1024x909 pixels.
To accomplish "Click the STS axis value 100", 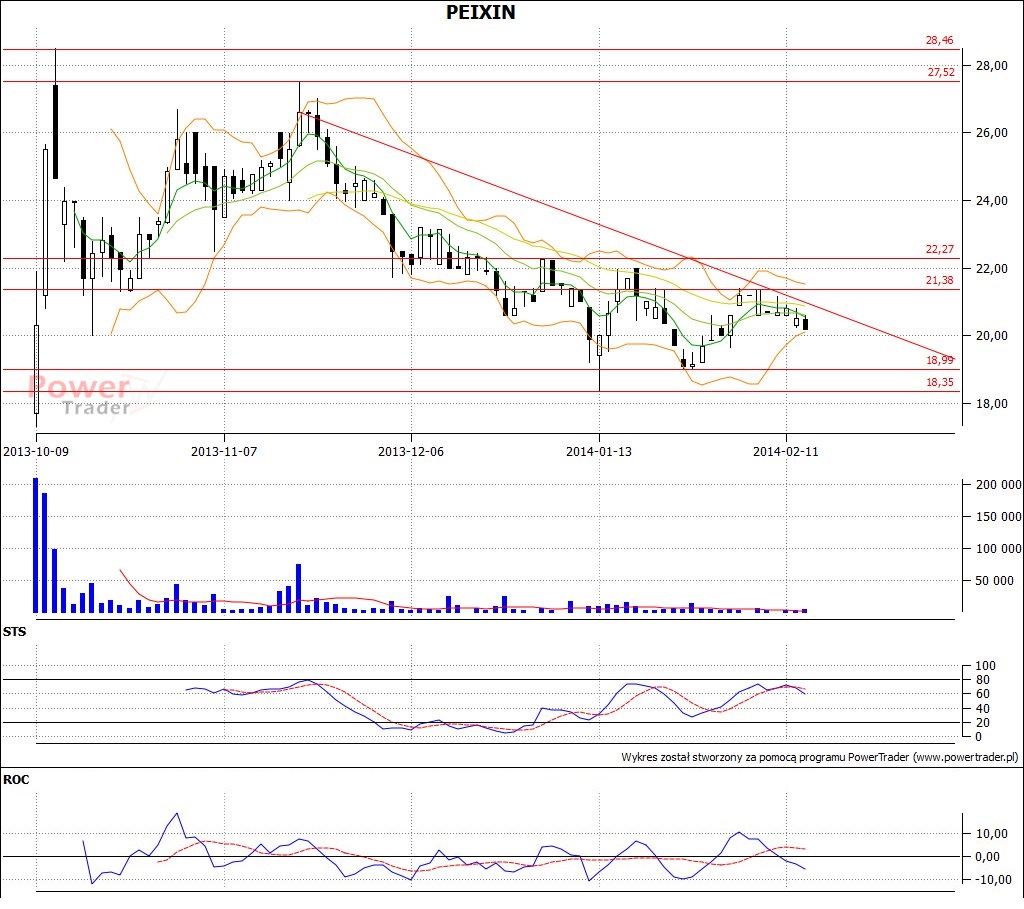I will coord(985,667).
